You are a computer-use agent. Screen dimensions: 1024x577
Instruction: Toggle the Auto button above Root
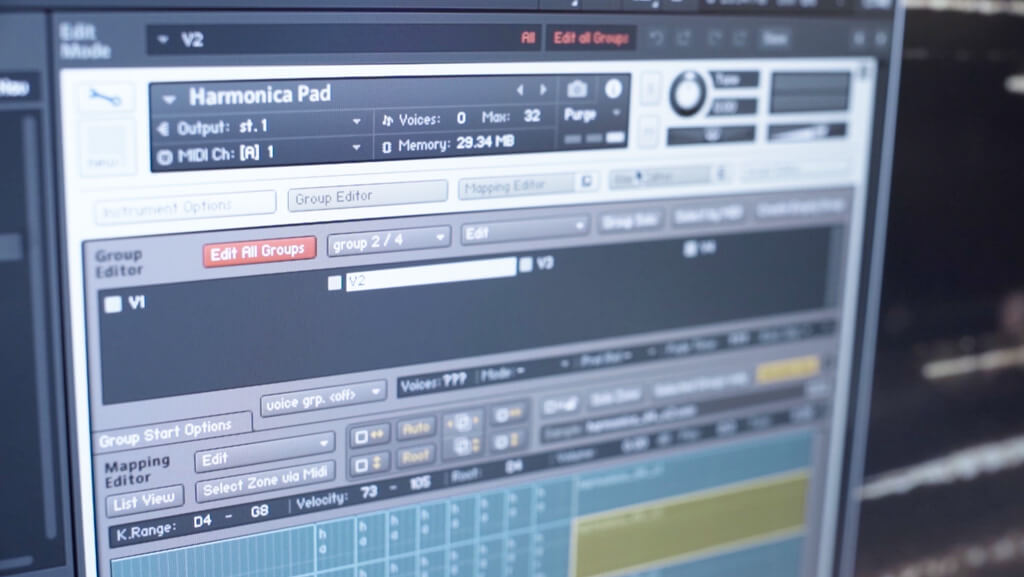click(x=416, y=429)
